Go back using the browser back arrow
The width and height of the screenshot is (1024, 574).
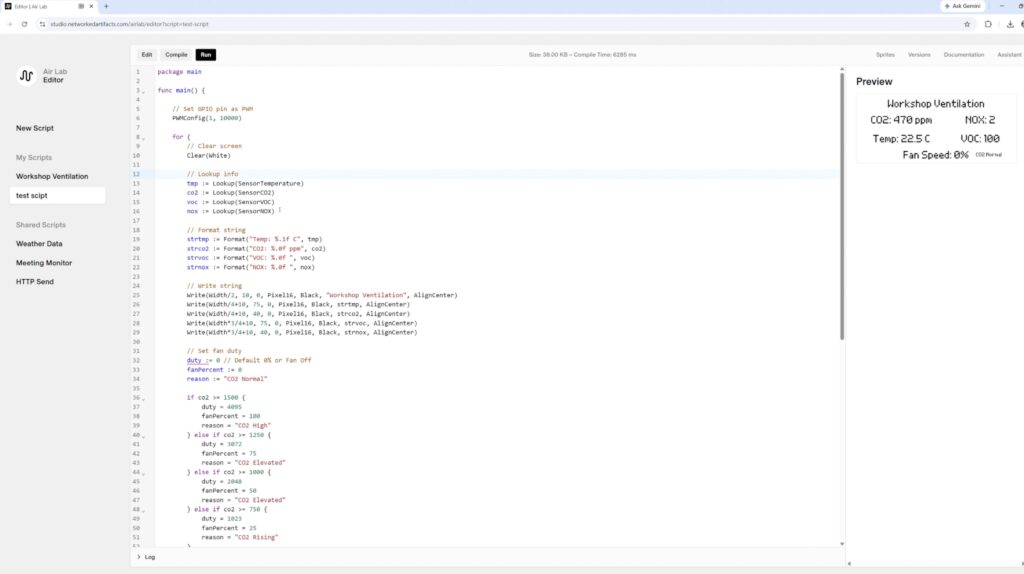click(x=9, y=24)
